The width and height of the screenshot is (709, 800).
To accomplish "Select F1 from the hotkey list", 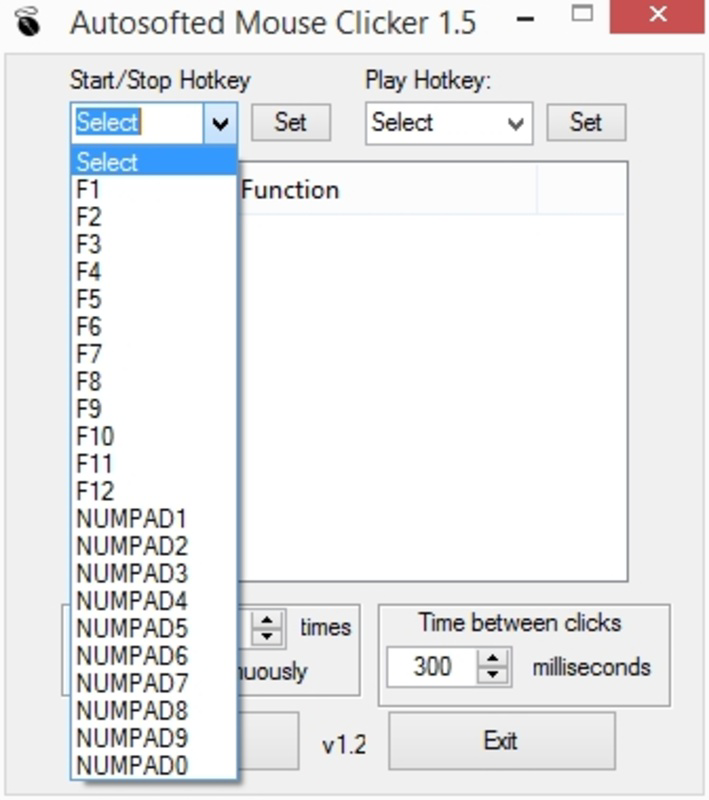I will pyautogui.click(x=154, y=189).
